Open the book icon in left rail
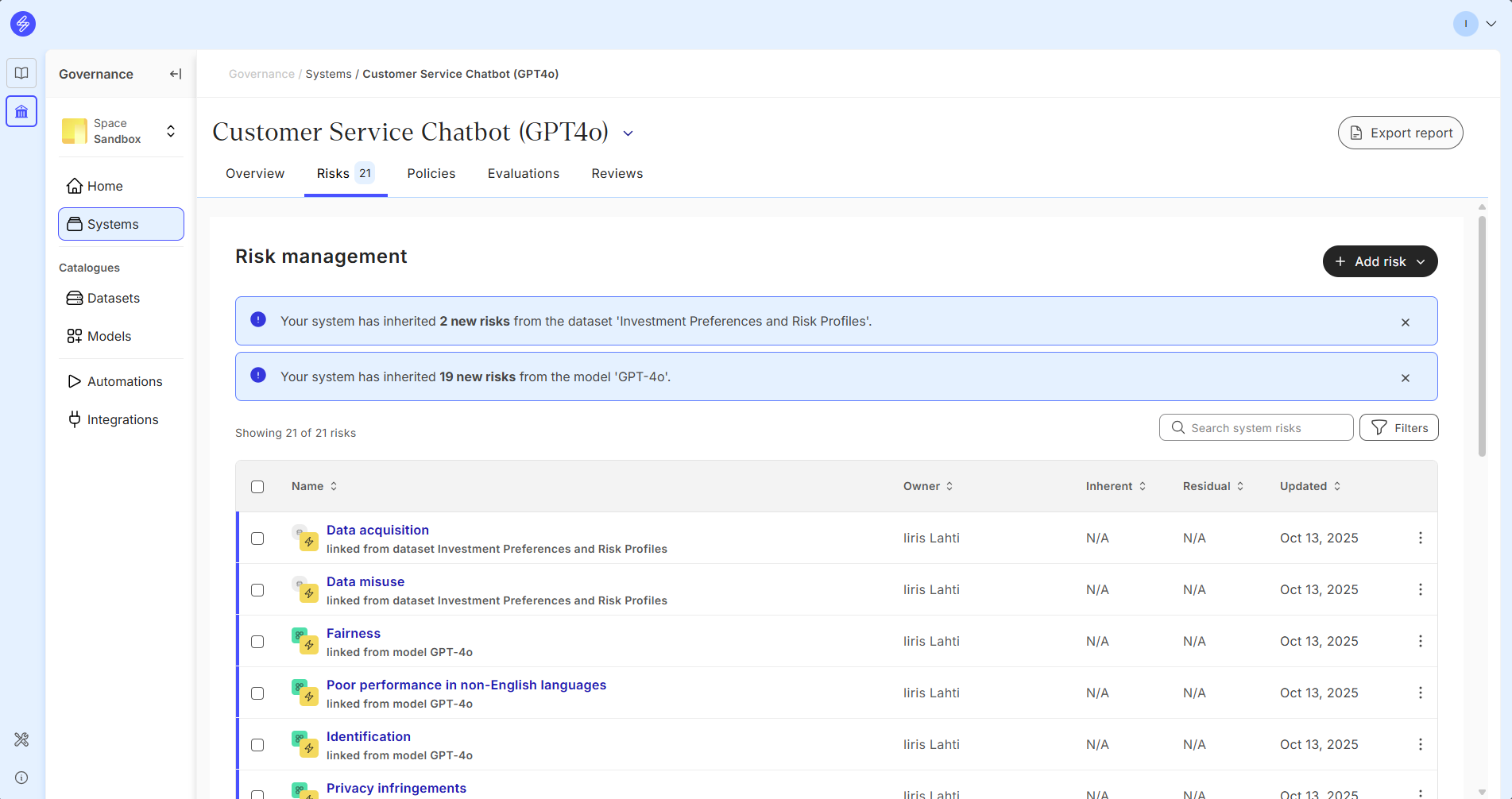Viewport: 1512px width, 799px height. click(21, 73)
